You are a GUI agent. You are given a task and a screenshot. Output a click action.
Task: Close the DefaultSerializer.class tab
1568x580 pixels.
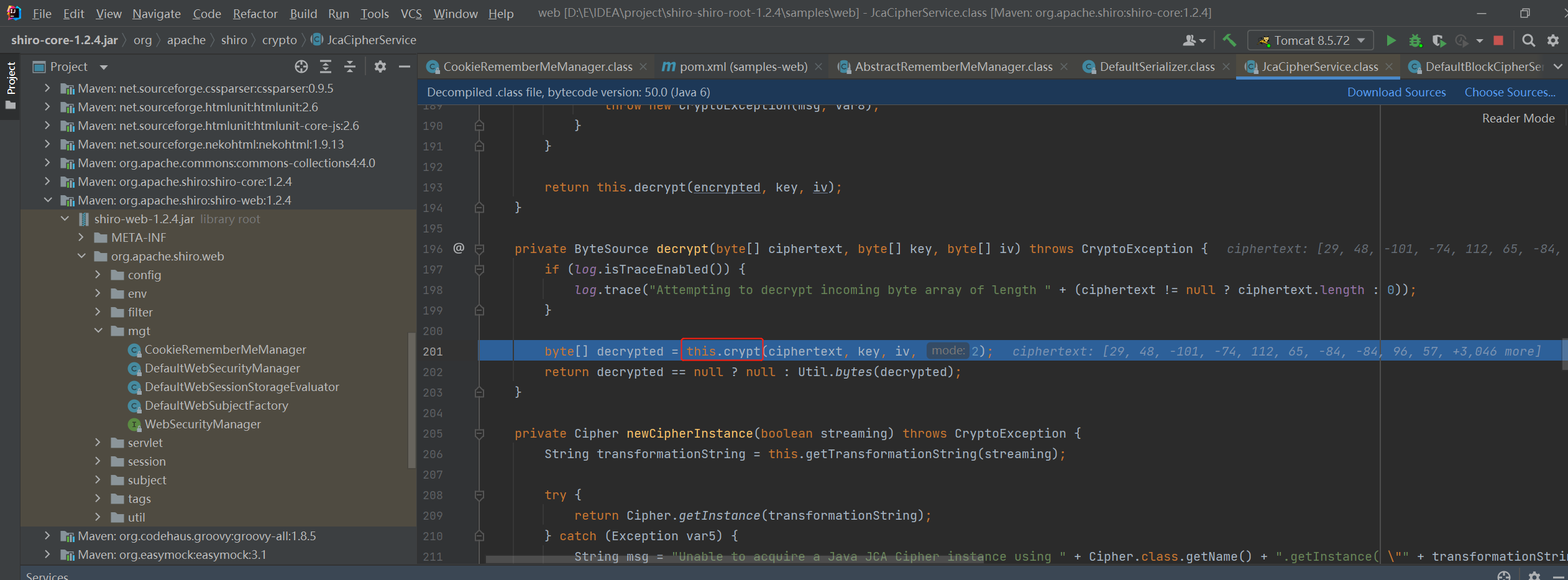coord(1226,67)
